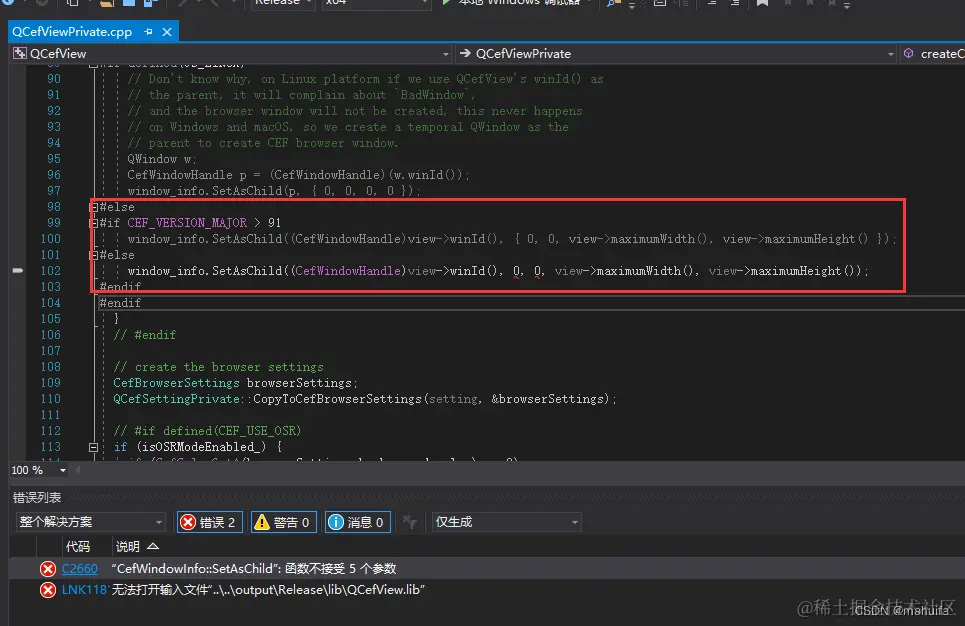Toggle the 消息 0 messages filter
Image resolution: width=965 pixels, height=626 pixels.
[358, 522]
